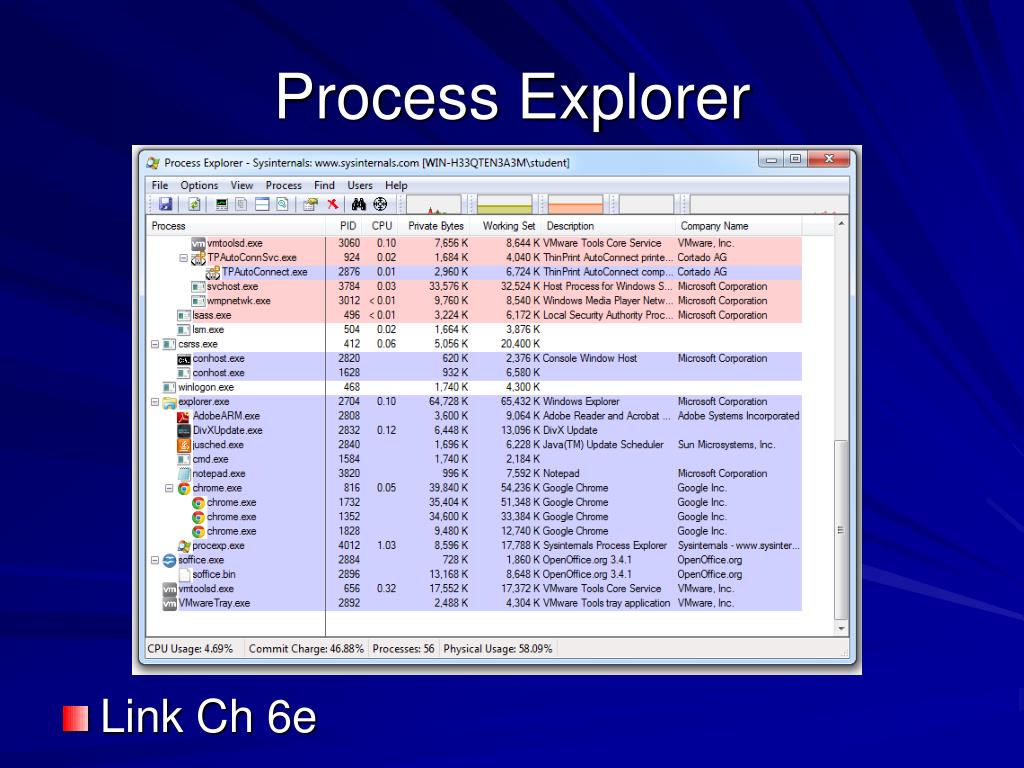1024x768 pixels.
Task: Click the scrollbar up arrow
Action: [841, 224]
